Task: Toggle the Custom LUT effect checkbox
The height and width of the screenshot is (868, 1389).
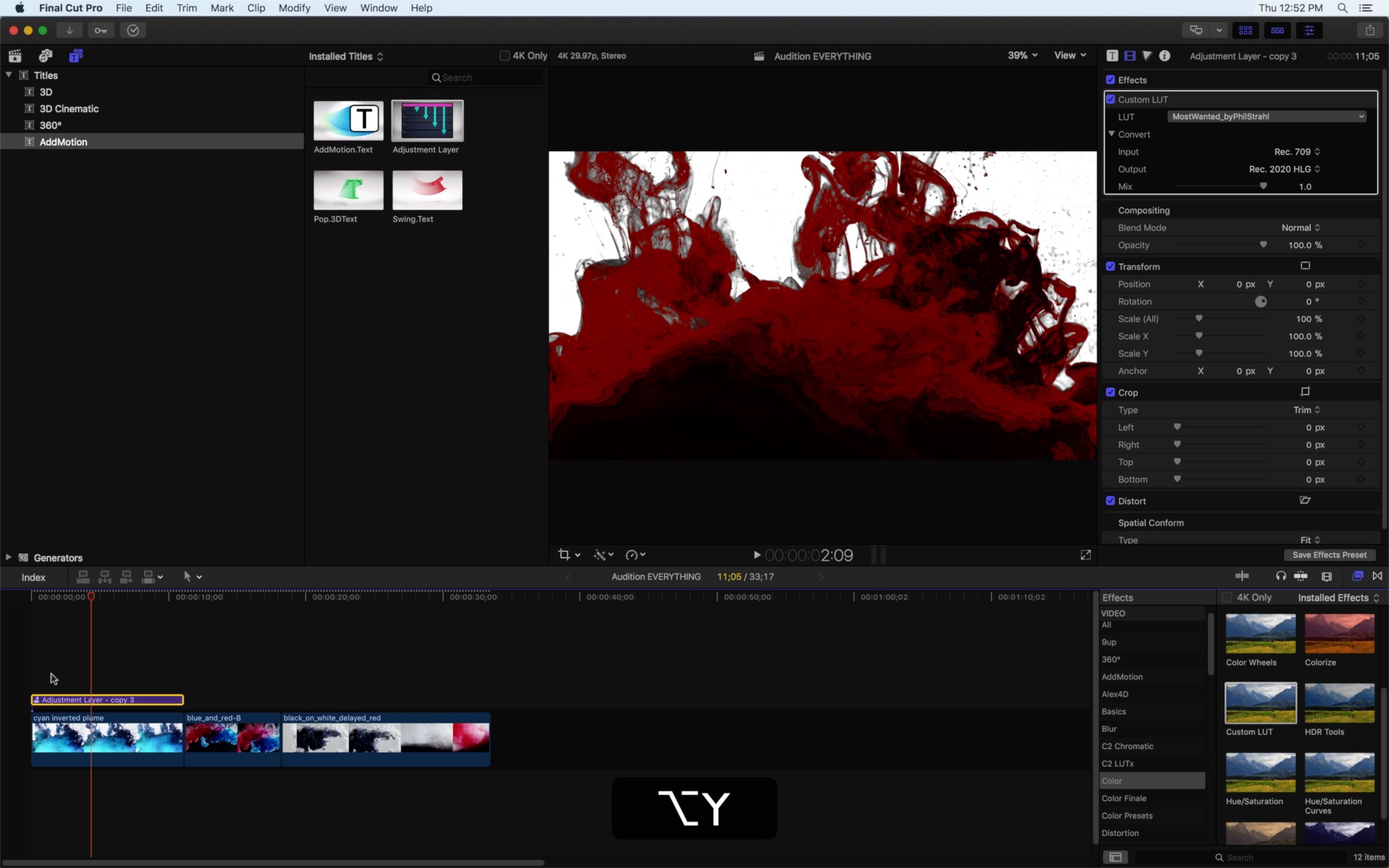Action: pos(1109,99)
